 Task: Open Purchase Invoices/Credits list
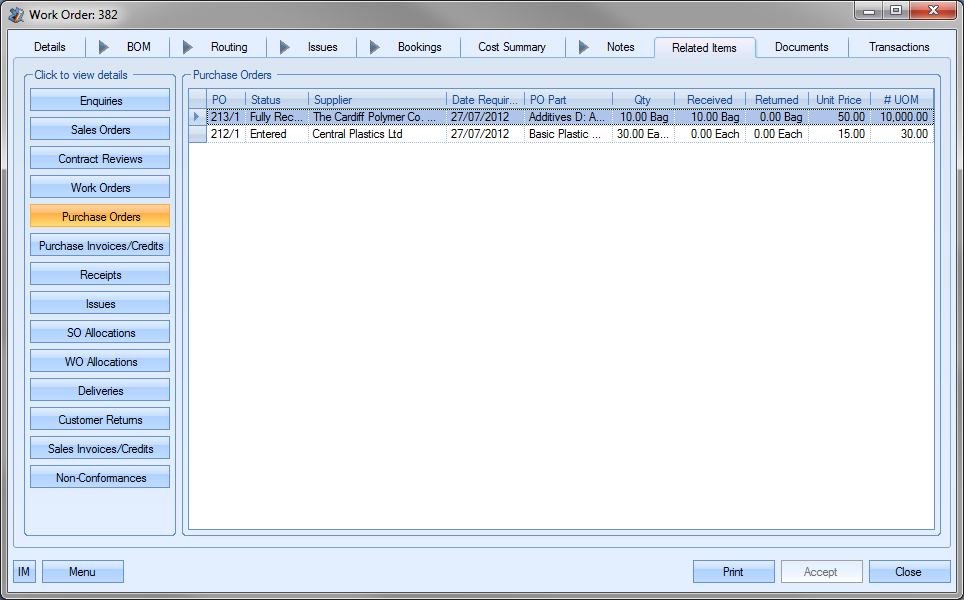click(100, 246)
